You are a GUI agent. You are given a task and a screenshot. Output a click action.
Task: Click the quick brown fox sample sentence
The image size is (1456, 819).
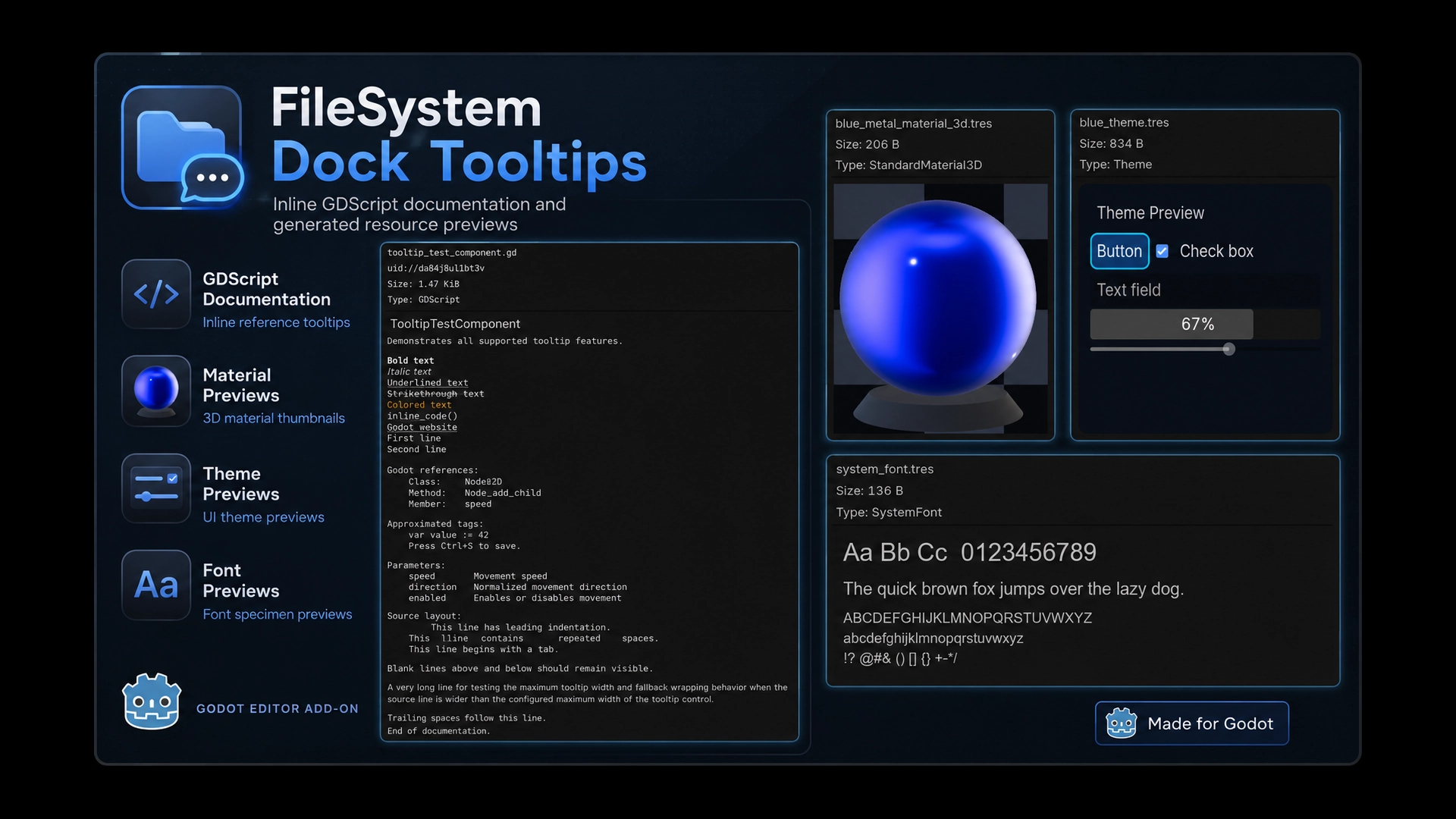tap(1013, 589)
